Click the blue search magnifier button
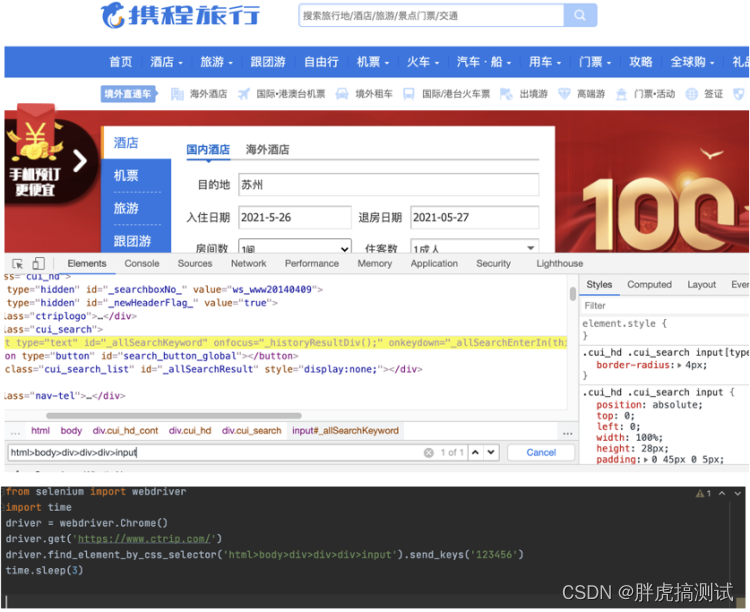Image resolution: width=750 pixels, height=612 pixels. pos(580,15)
